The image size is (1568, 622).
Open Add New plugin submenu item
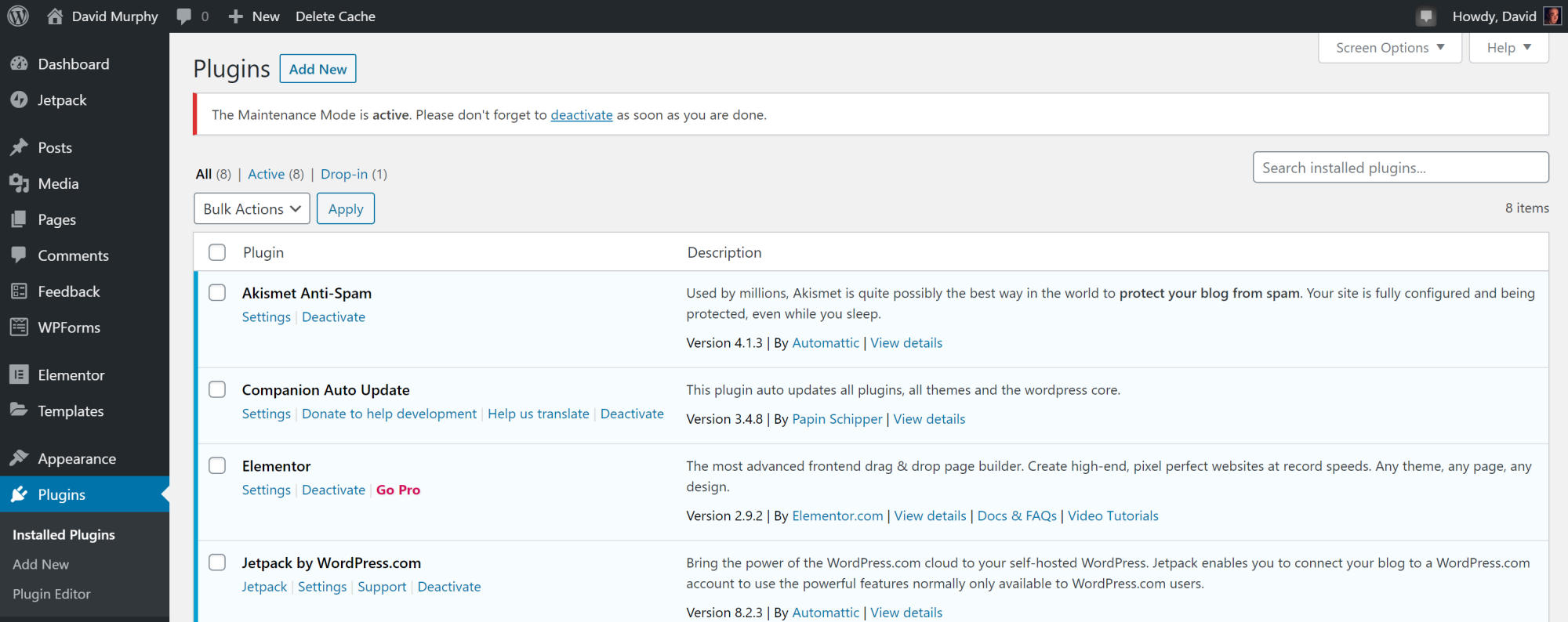(x=41, y=564)
